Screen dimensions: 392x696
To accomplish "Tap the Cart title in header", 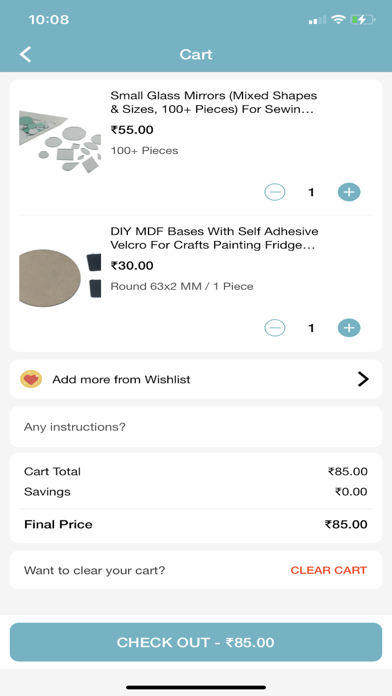I will 196,54.
